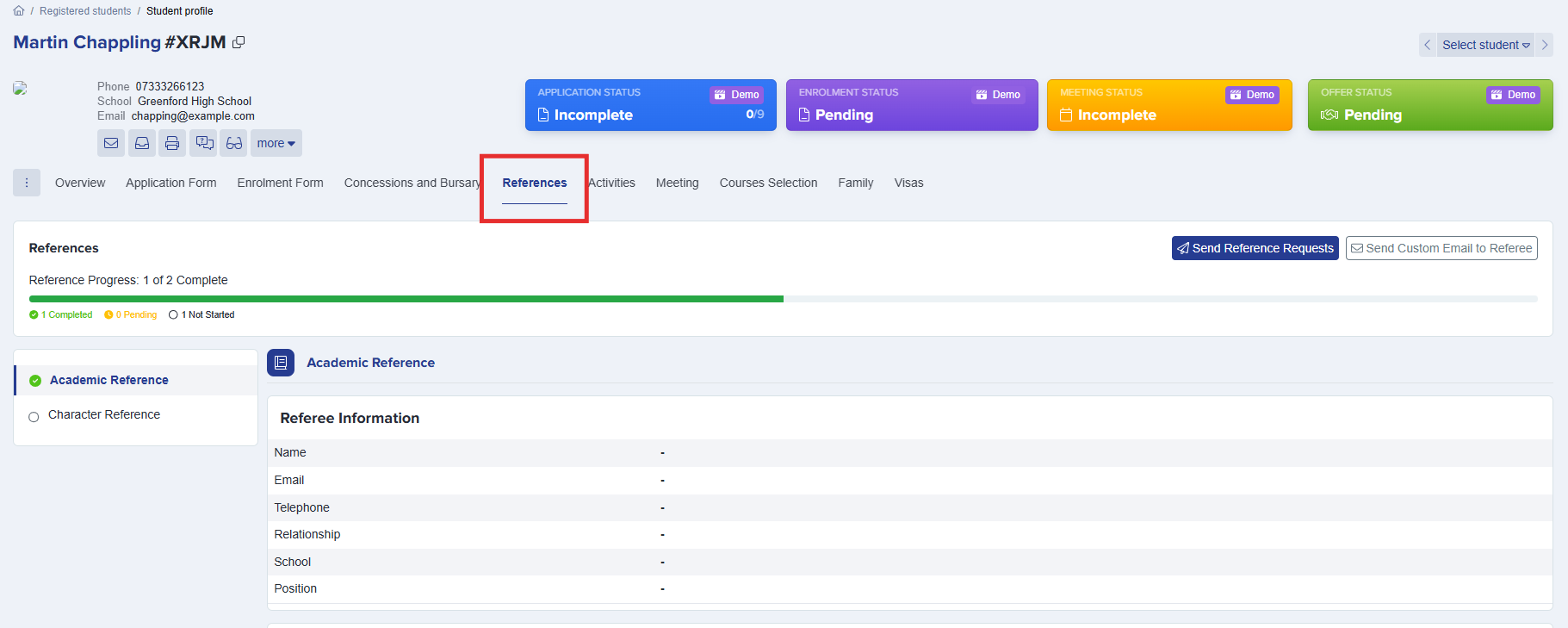Click the 1 Completed status label
The image size is (1568, 628).
tap(61, 314)
